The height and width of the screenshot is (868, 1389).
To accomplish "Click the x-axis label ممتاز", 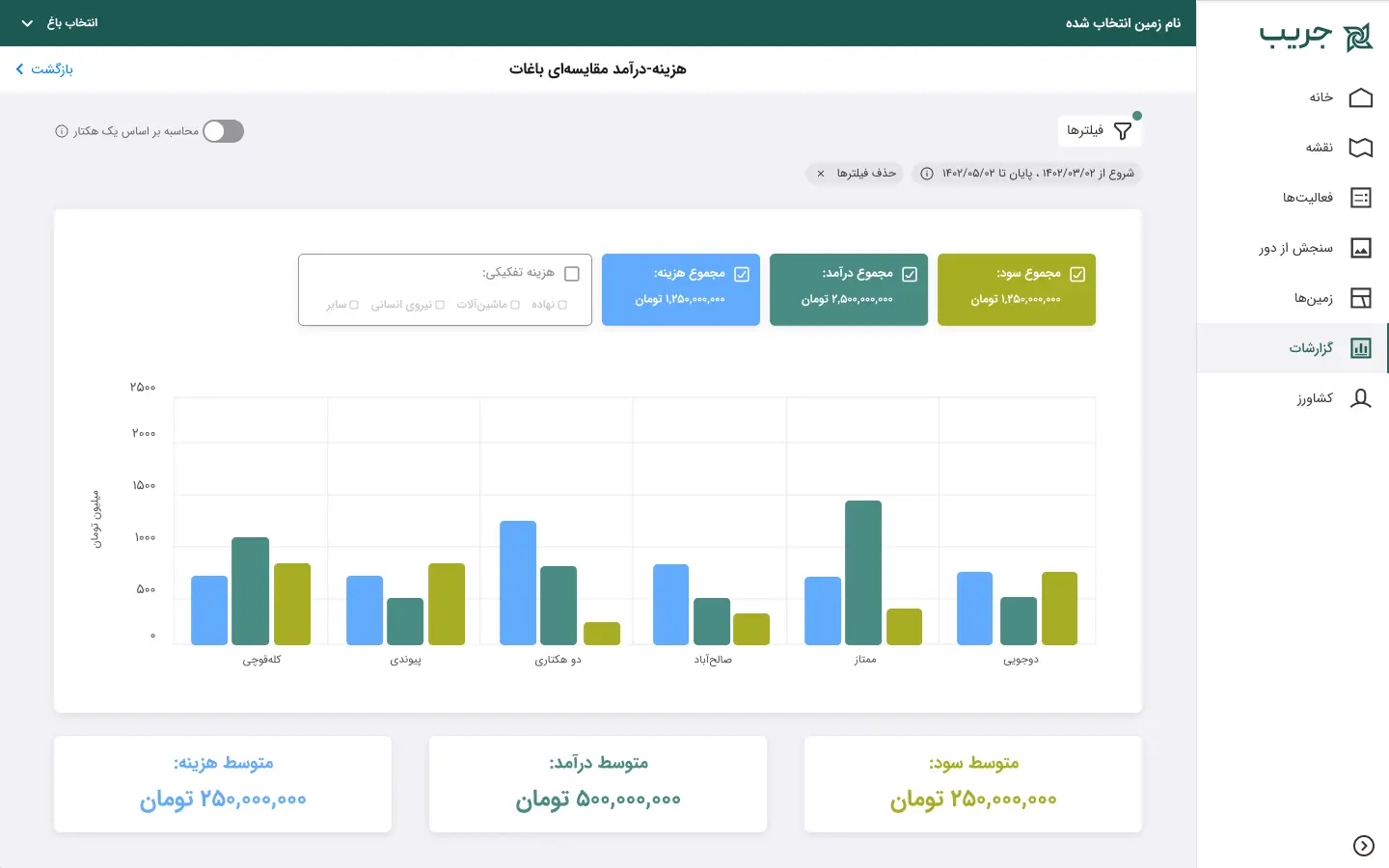I will coord(865,660).
